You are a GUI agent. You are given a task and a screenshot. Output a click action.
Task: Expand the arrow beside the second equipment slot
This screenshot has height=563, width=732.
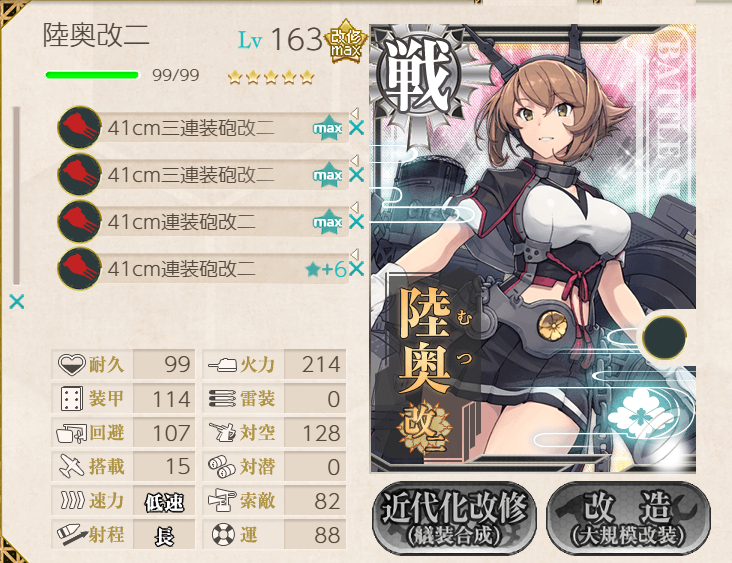[355, 160]
